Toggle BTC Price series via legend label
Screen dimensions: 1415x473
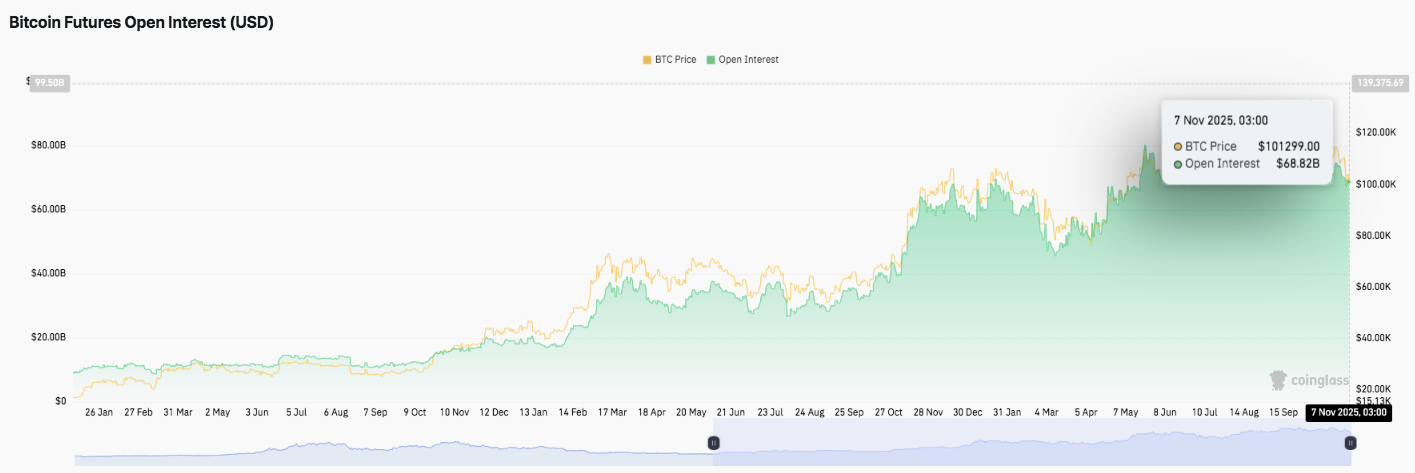click(x=676, y=60)
